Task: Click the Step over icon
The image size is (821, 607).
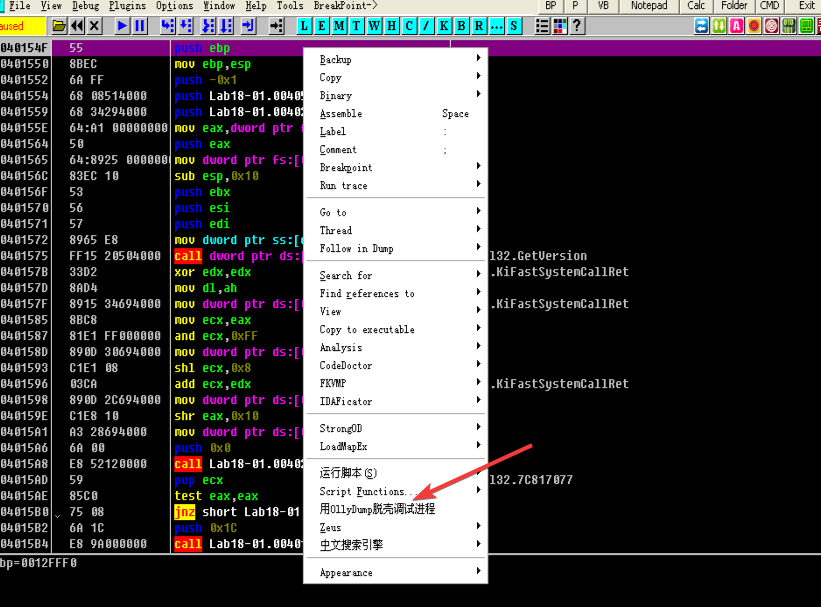Action: 186,26
